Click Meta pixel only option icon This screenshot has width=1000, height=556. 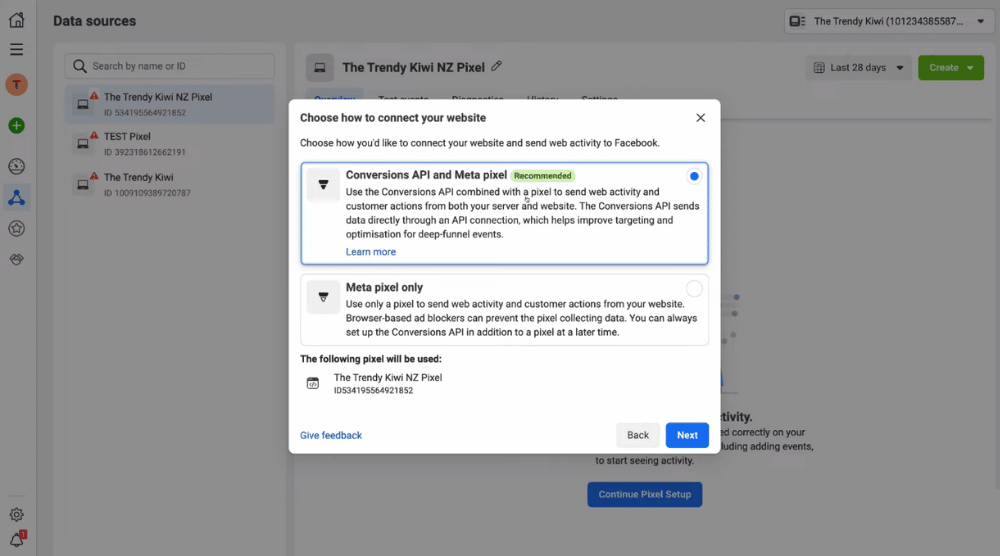pyautogui.click(x=323, y=297)
